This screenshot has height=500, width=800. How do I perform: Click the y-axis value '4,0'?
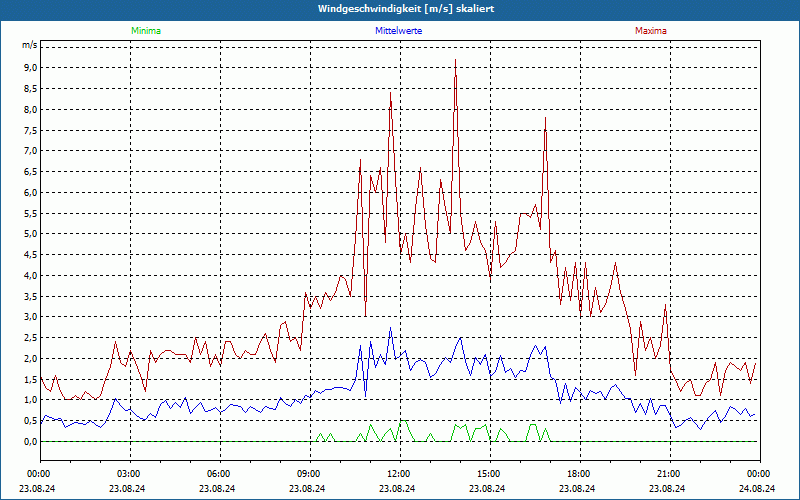[x=30, y=276]
